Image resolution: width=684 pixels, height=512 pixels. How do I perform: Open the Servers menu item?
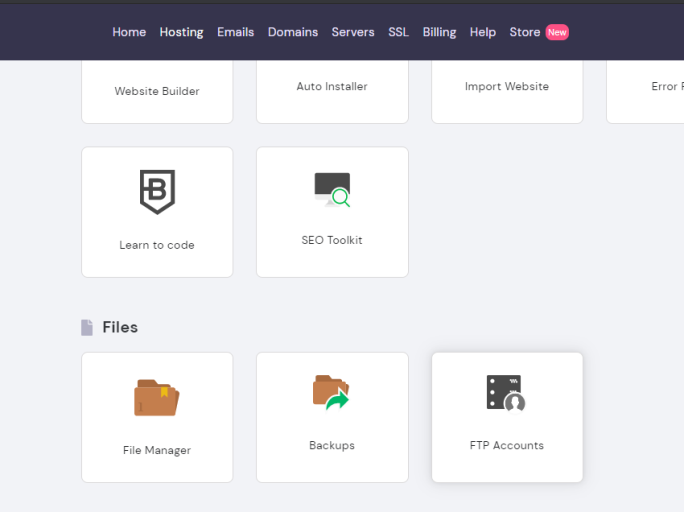(353, 32)
